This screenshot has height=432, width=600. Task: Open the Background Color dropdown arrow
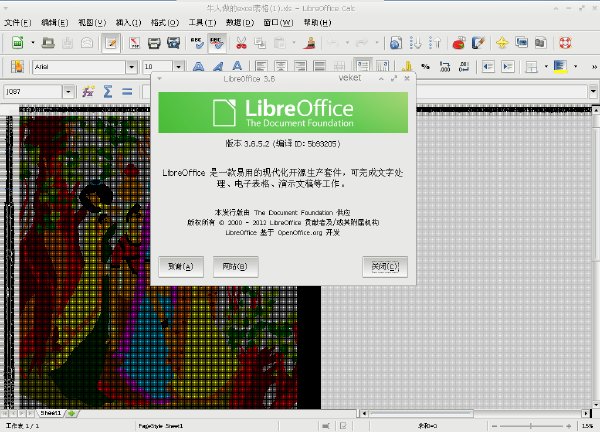(x=576, y=67)
